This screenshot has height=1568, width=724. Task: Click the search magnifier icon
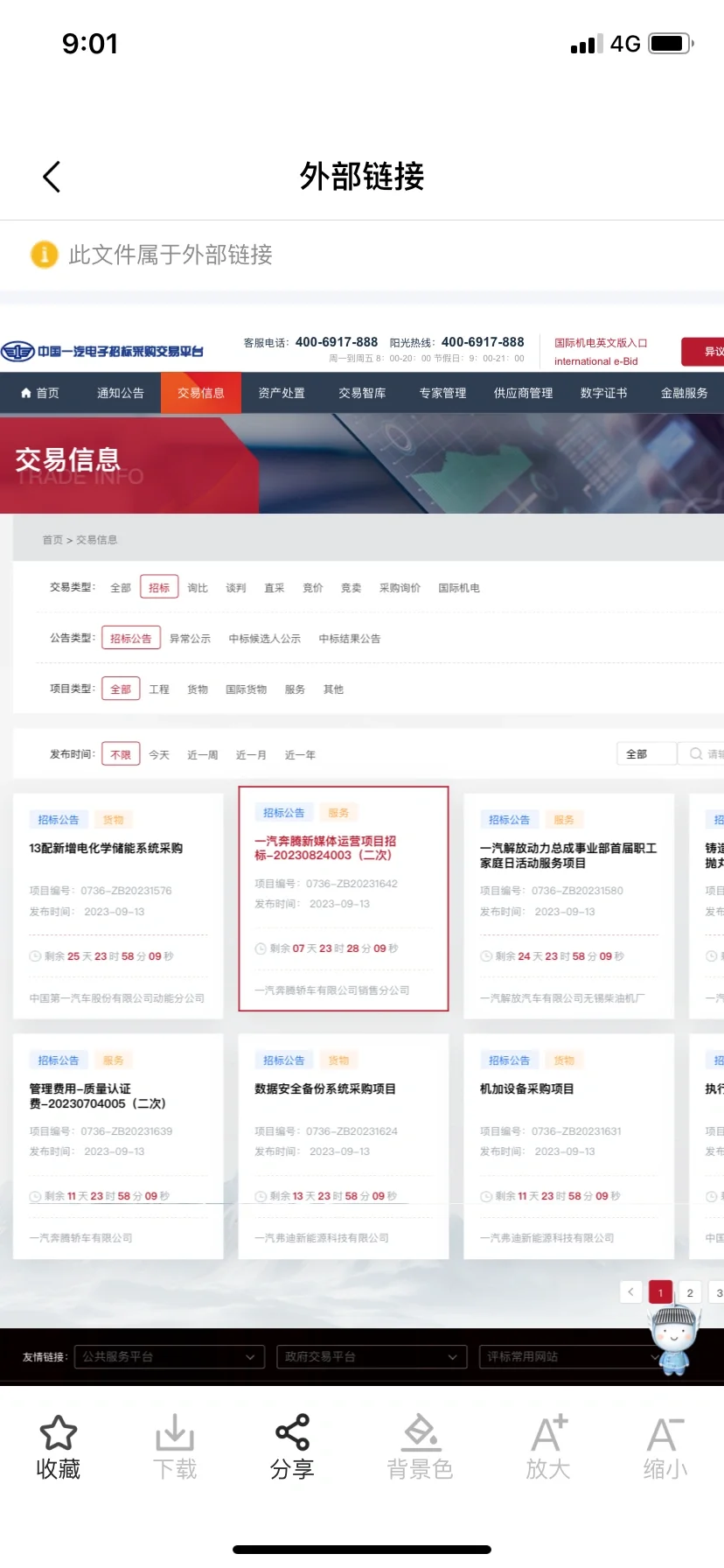(x=697, y=753)
